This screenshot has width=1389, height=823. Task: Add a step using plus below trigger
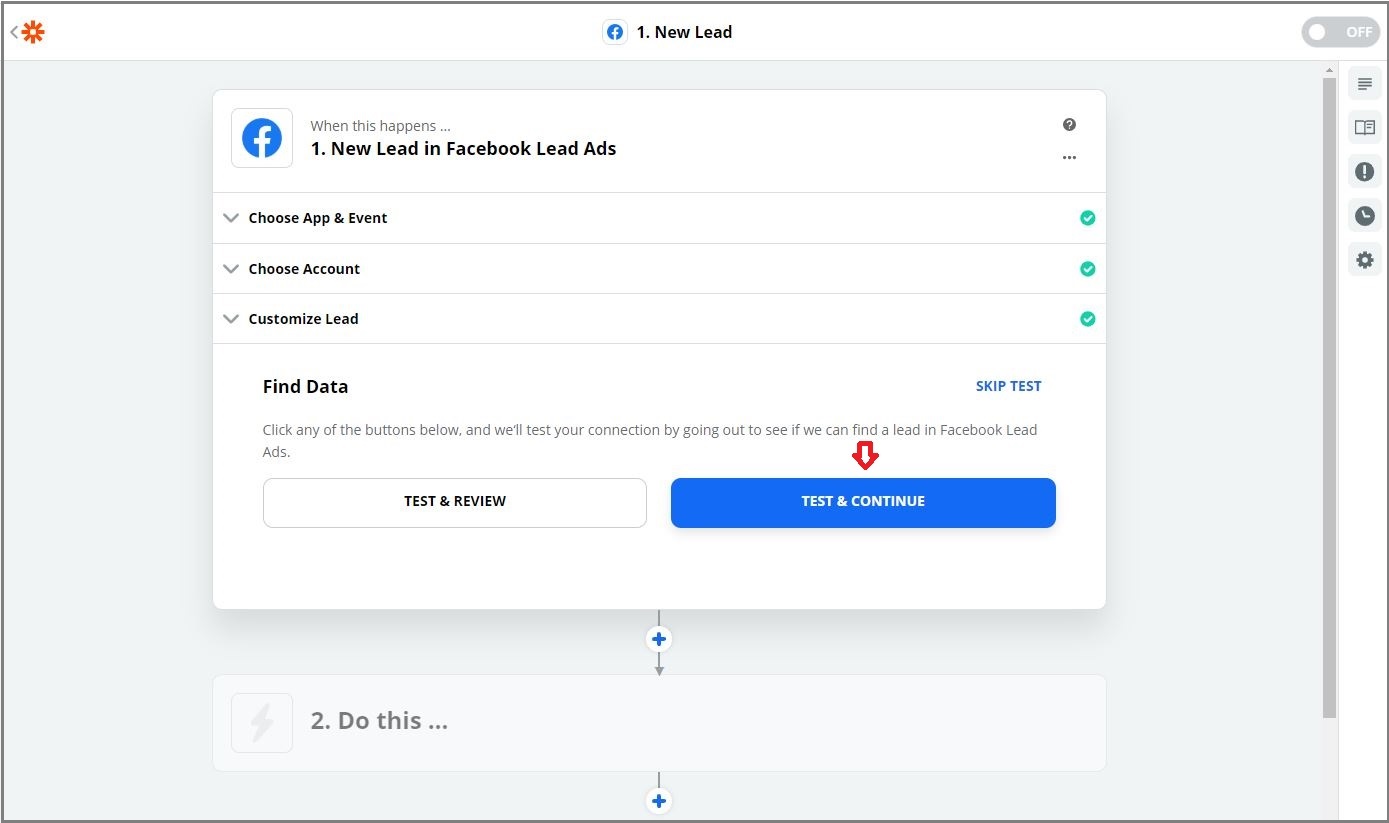click(659, 639)
